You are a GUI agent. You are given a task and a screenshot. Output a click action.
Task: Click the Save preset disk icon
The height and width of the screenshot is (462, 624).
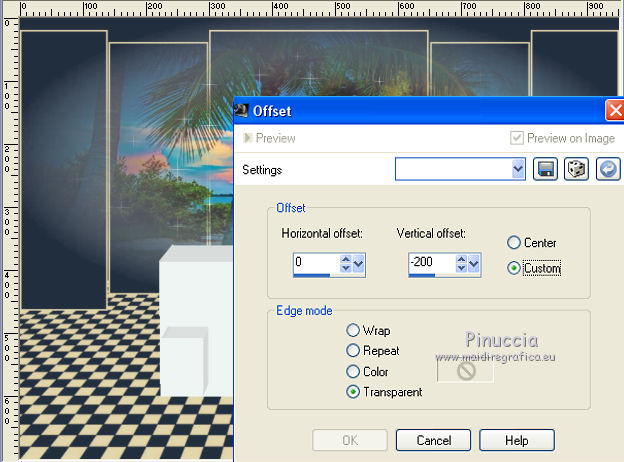pos(545,169)
